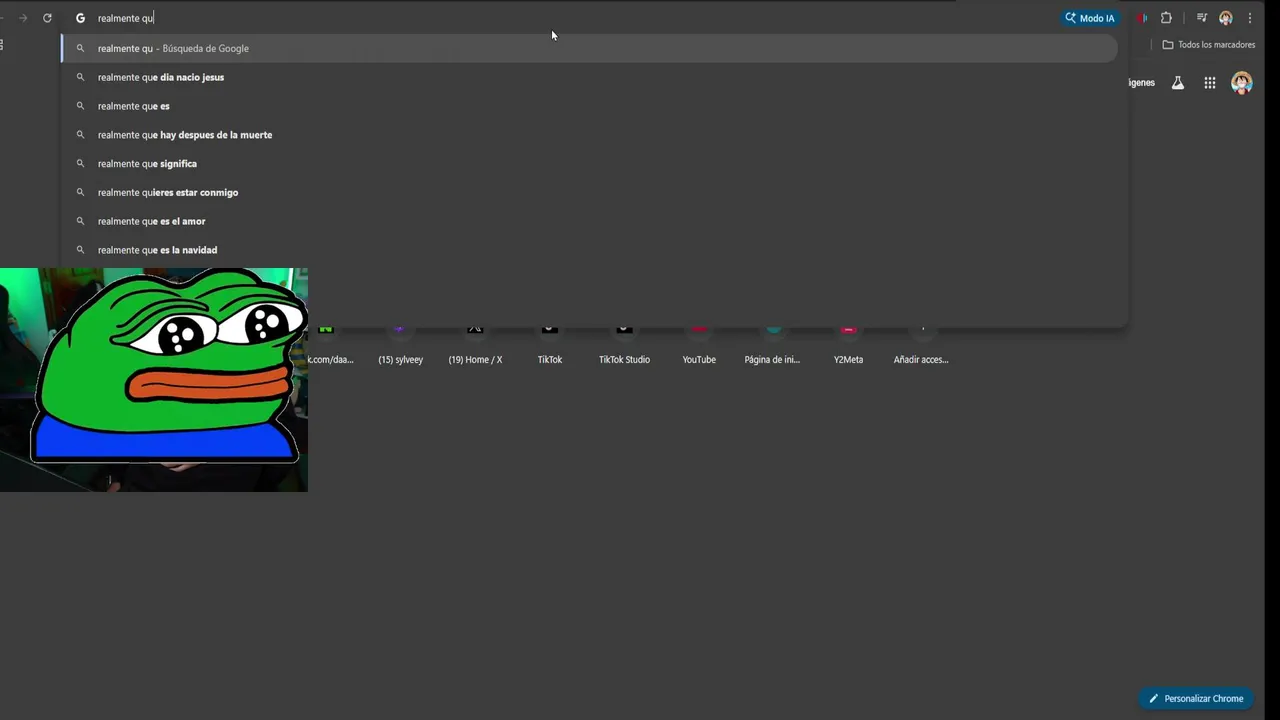
Task: Open the Chrome profile avatar in toolbar
Action: click(1226, 18)
